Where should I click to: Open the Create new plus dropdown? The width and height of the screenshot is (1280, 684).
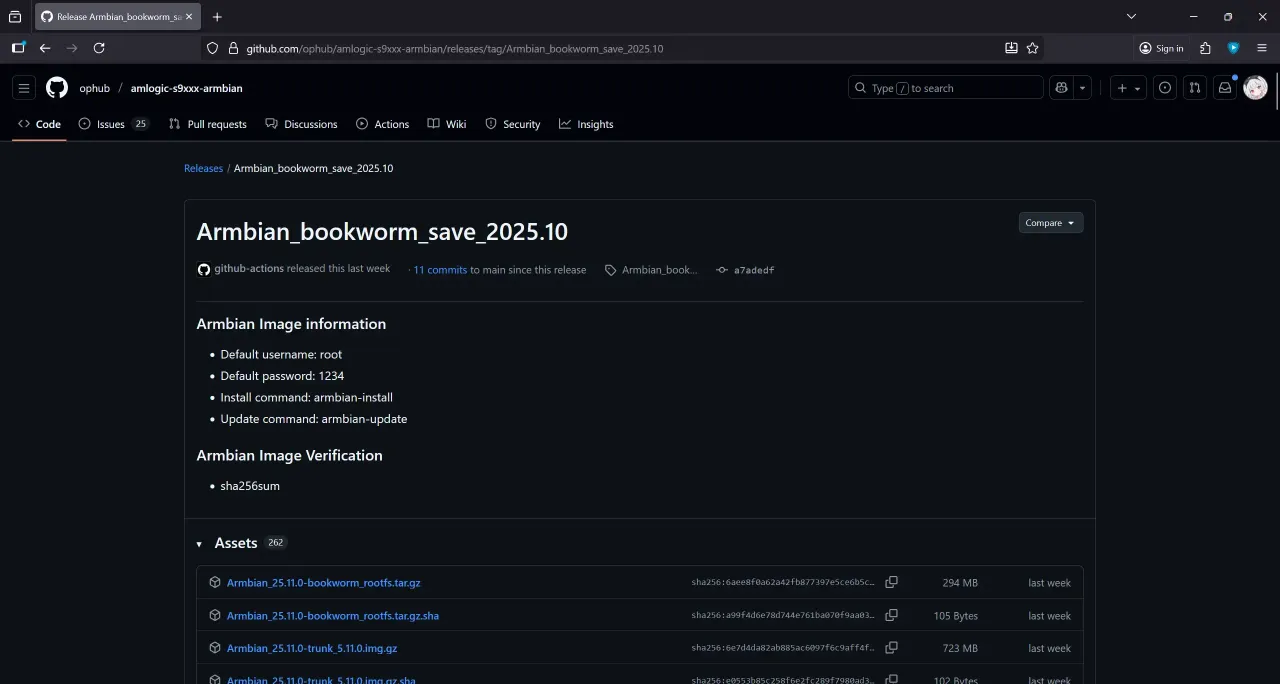tap(1128, 88)
